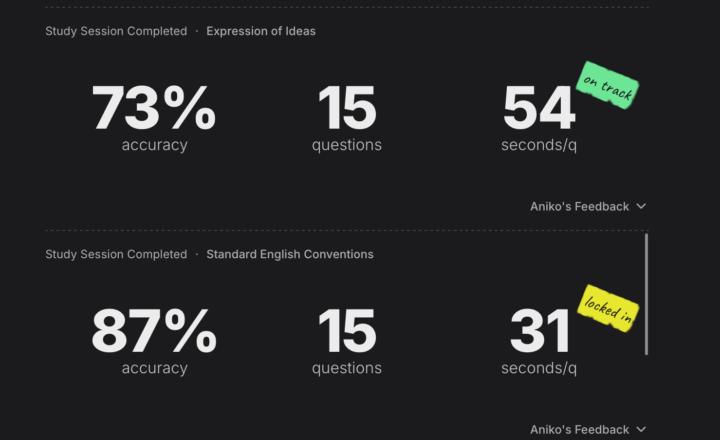
Task: Expand Aniko's Feedback under Expression of Ideas
Action: coord(580,206)
